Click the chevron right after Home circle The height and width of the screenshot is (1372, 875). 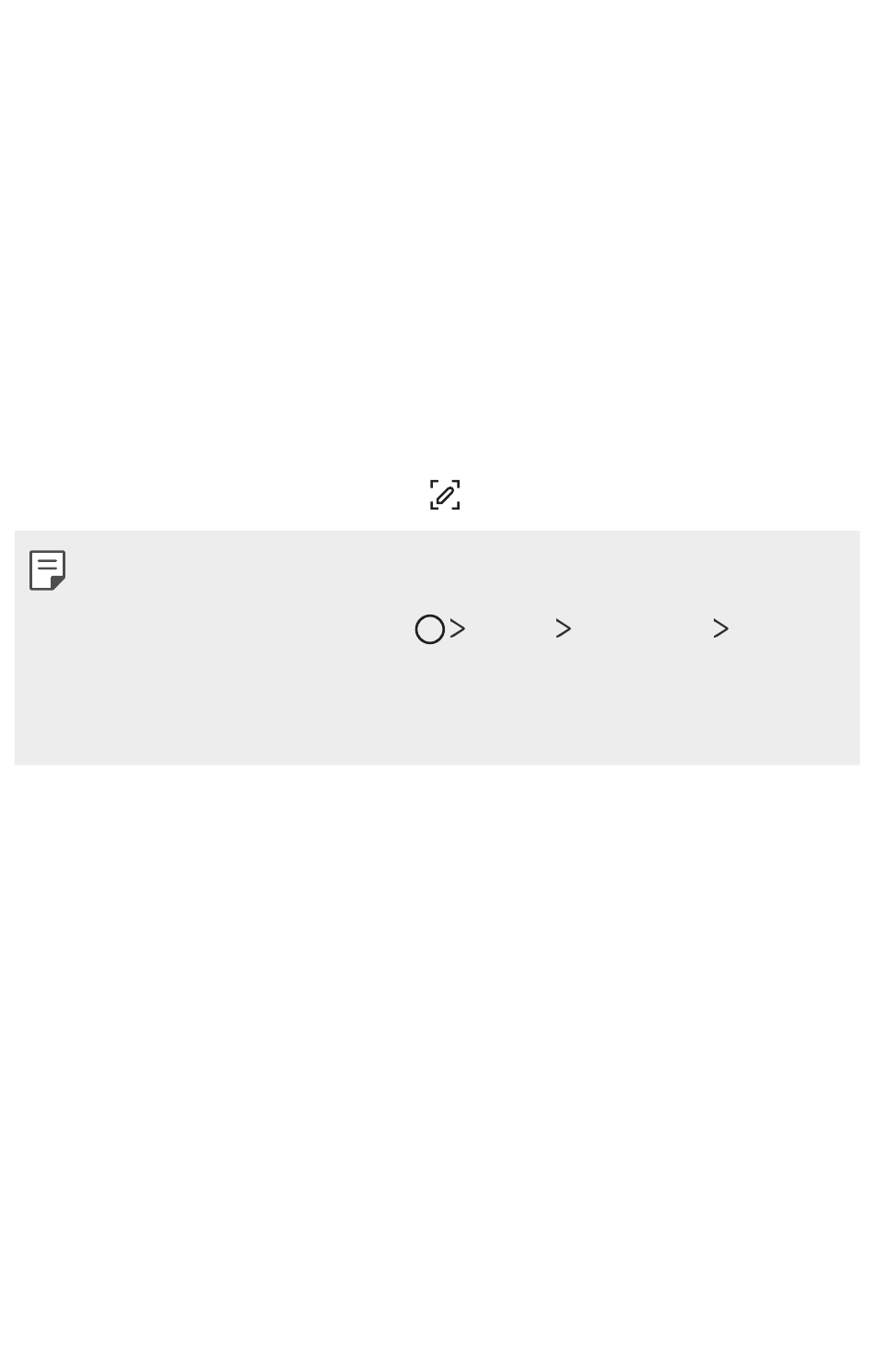coord(458,629)
